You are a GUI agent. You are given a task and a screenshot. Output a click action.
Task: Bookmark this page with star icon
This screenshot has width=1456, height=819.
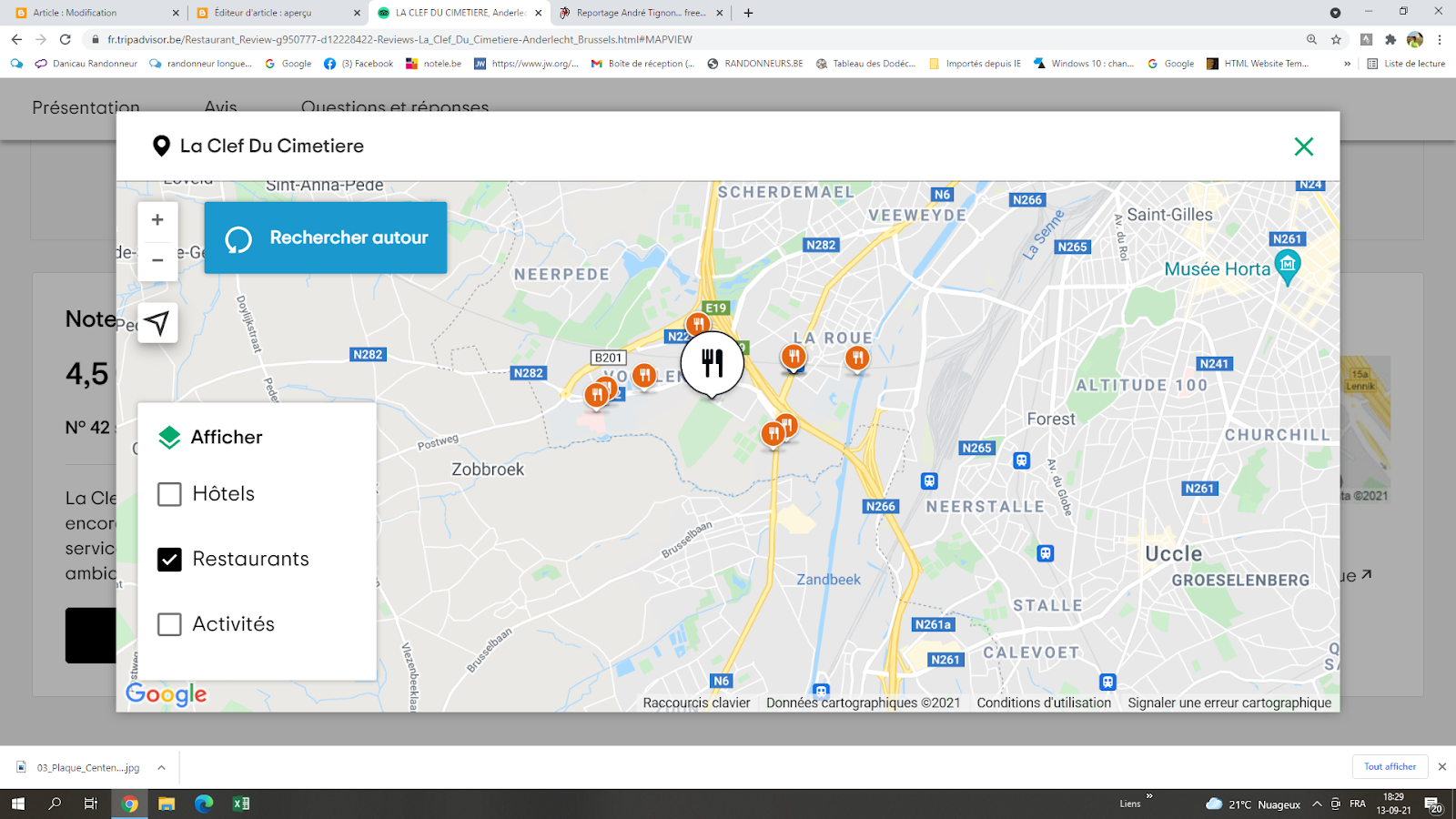click(1336, 39)
